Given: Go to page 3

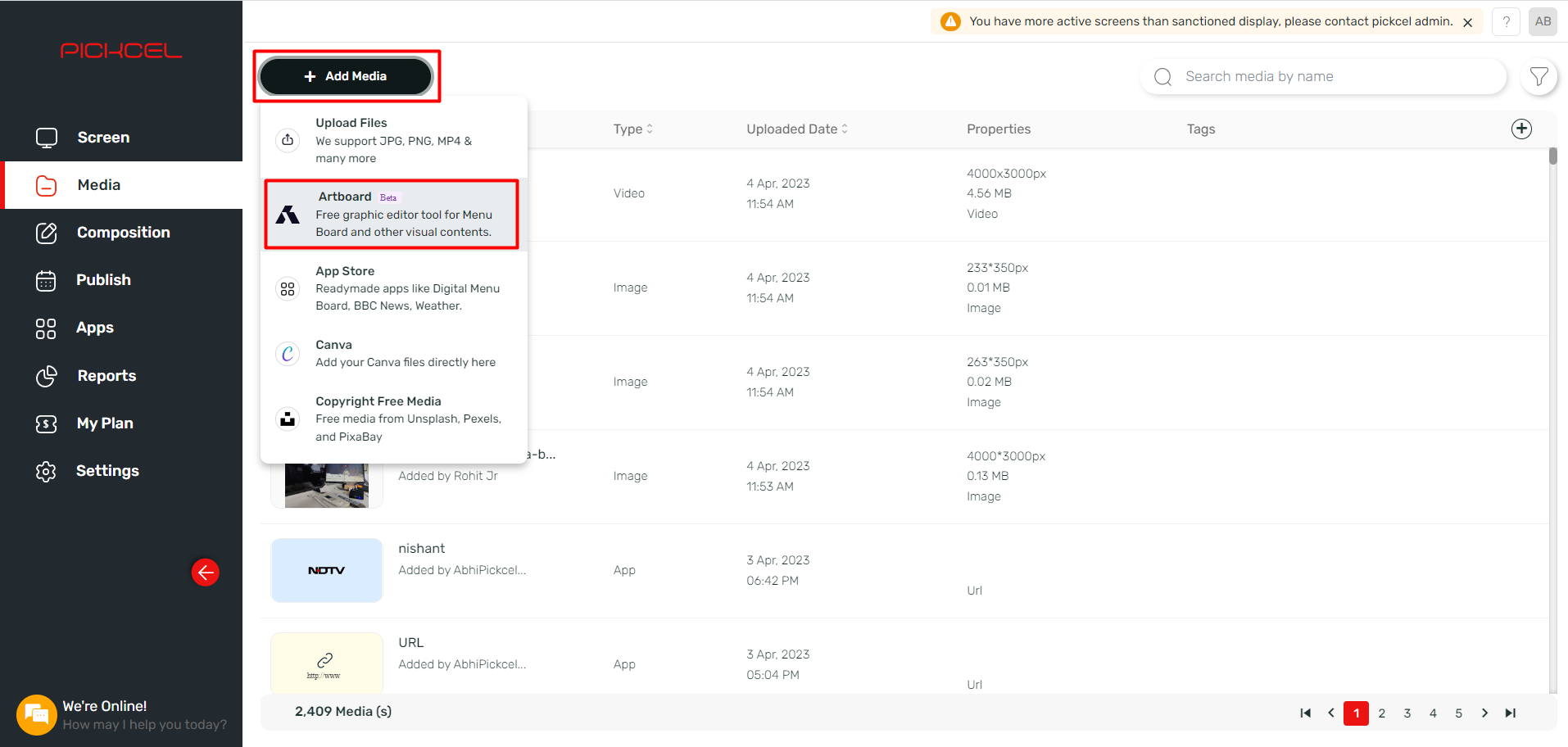Looking at the screenshot, I should pos(1407,713).
